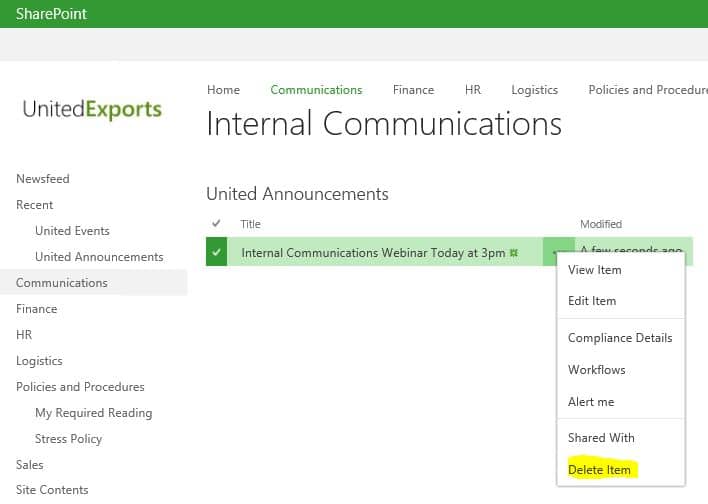
Task: Click the green new-item badge beside the title
Action: (514, 253)
